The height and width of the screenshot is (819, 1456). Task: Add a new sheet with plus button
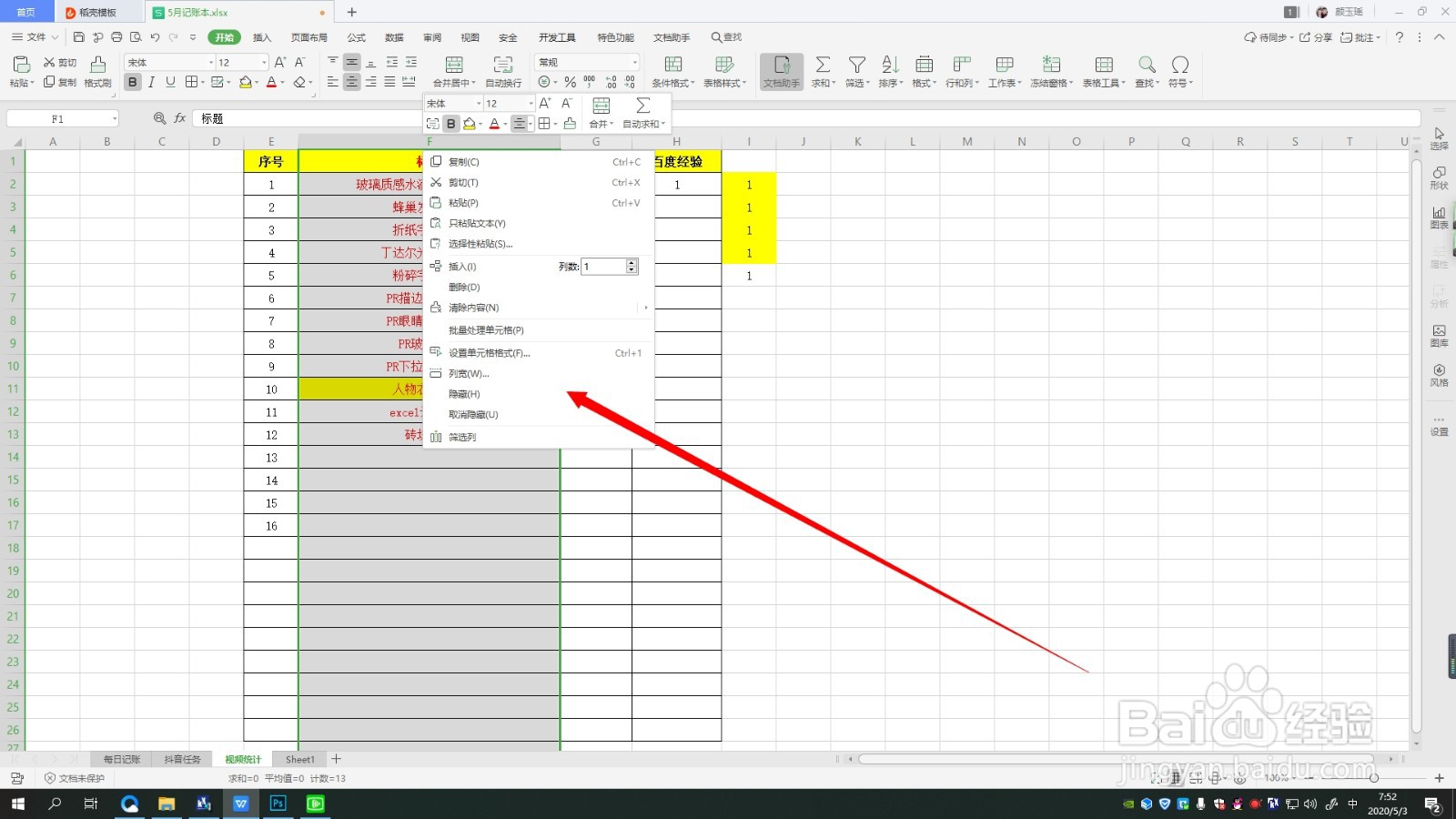pos(336,759)
